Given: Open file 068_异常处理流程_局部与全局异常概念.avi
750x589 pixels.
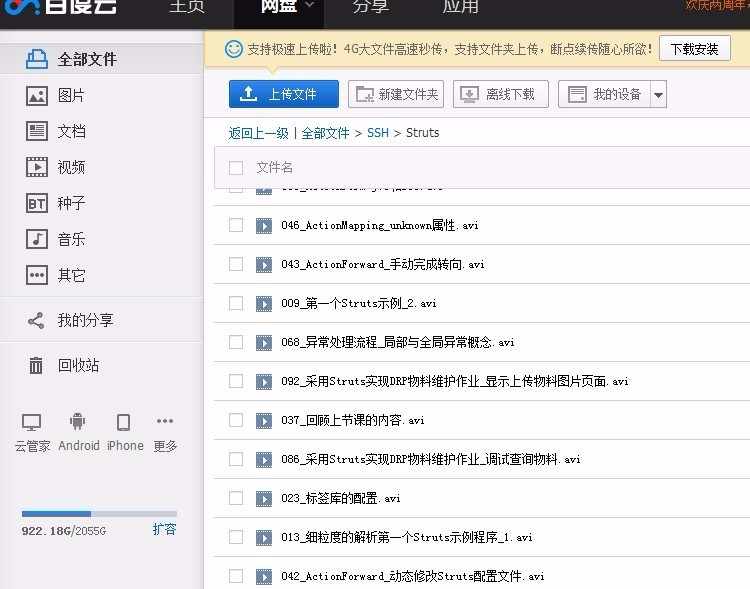Looking at the screenshot, I should point(397,342).
